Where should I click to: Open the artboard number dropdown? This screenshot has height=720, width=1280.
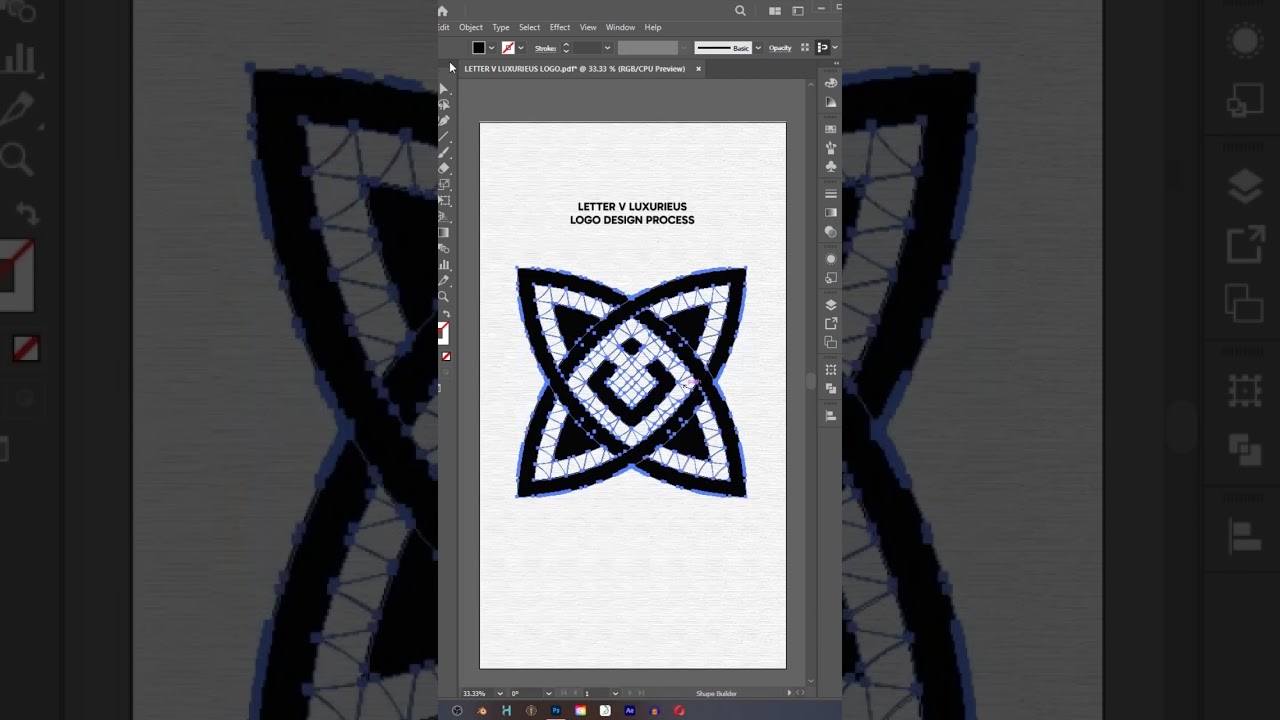pos(615,693)
